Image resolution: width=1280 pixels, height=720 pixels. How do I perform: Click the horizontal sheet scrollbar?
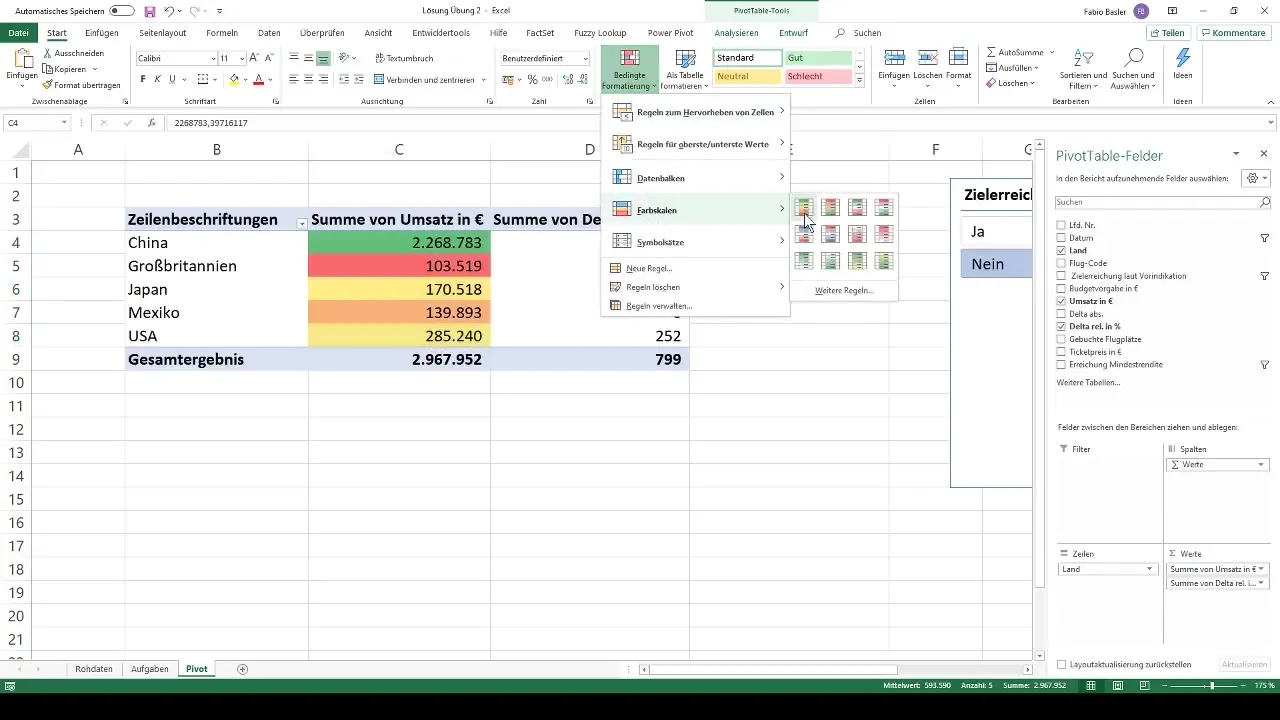tap(836, 669)
